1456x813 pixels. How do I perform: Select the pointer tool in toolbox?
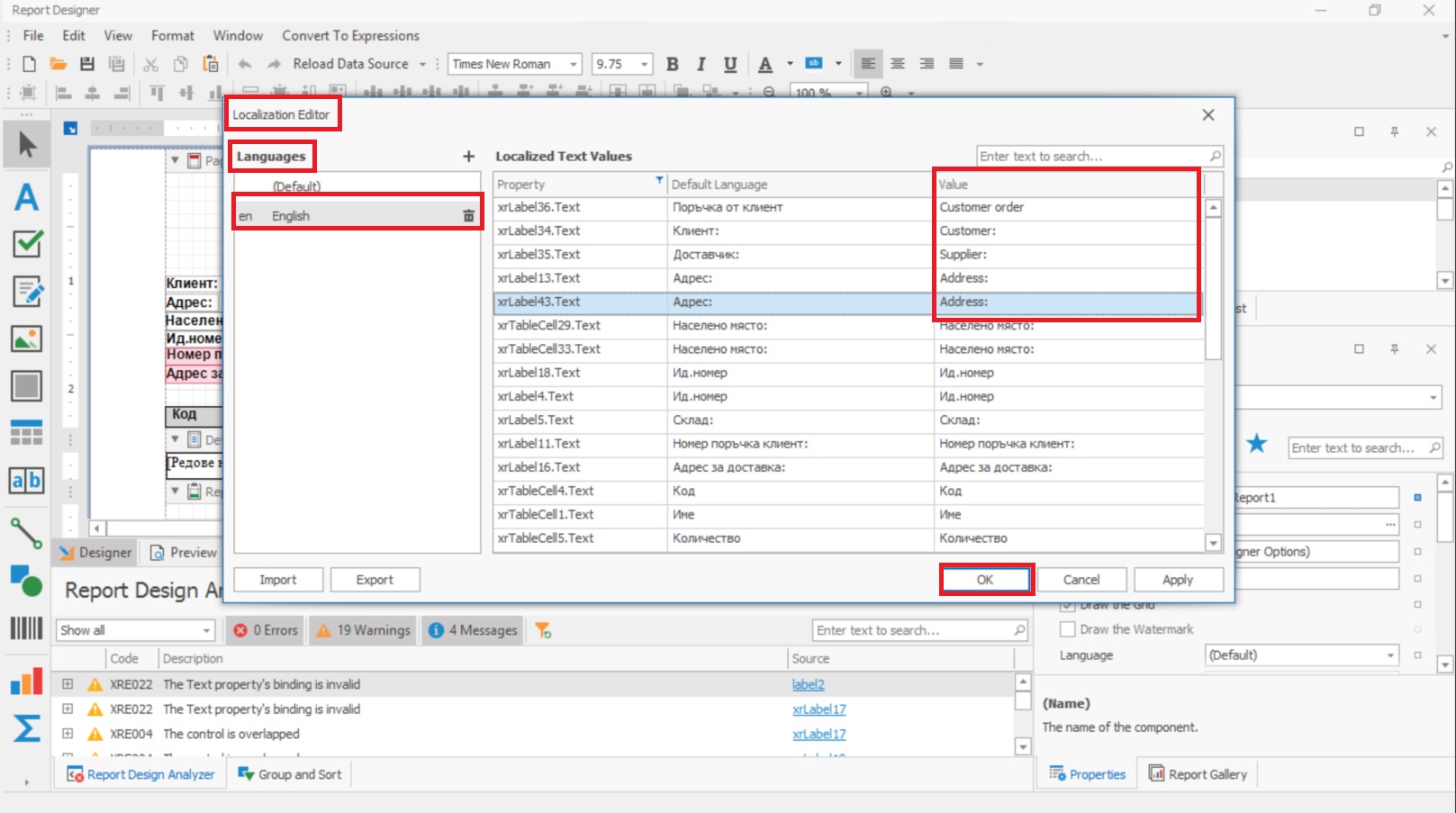pos(26,145)
